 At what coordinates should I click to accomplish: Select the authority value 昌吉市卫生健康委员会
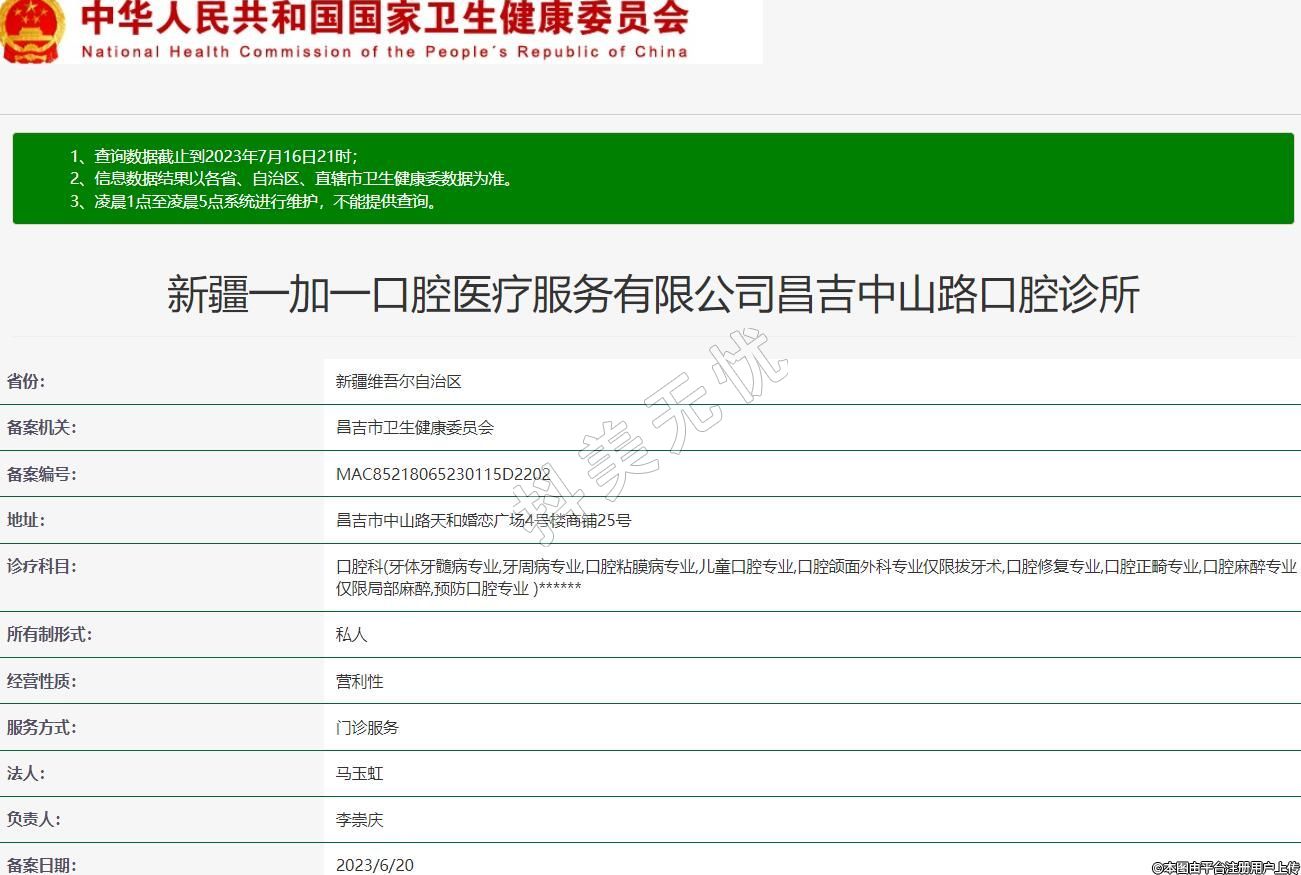(x=414, y=428)
